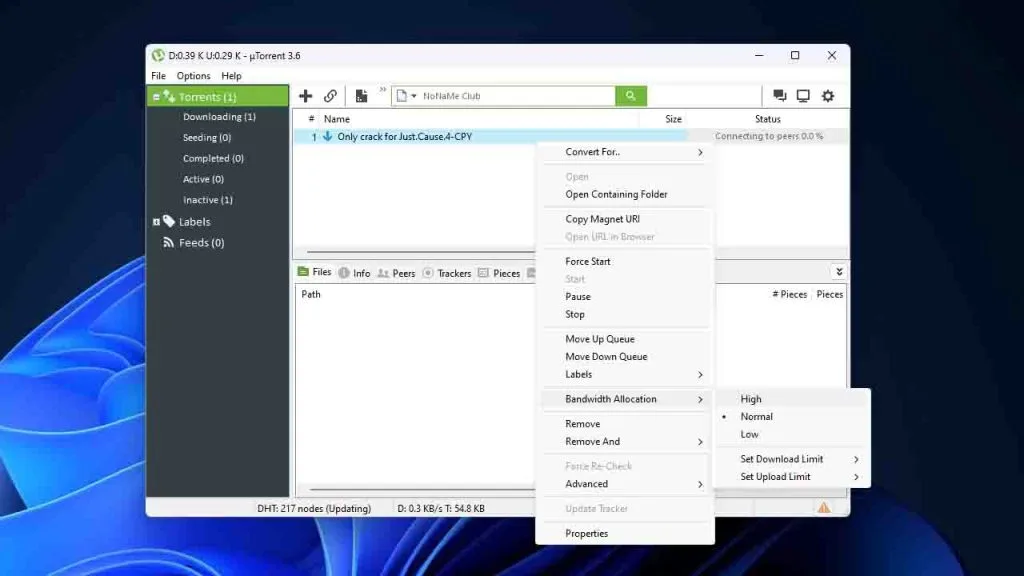Click the Add Torrent from URL link icon
This screenshot has width=1024, height=576.
330,96
